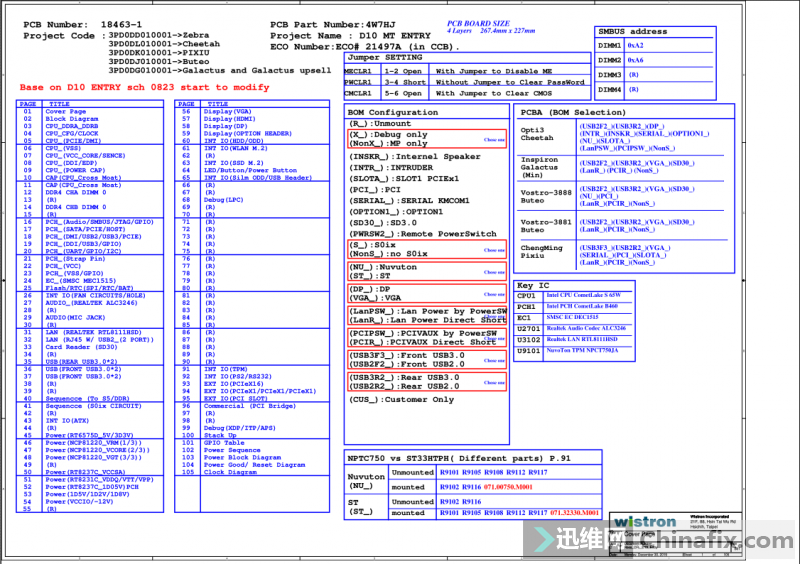Select red part number 071.00750.M001
This screenshot has height=564, width=800.
[508, 487]
